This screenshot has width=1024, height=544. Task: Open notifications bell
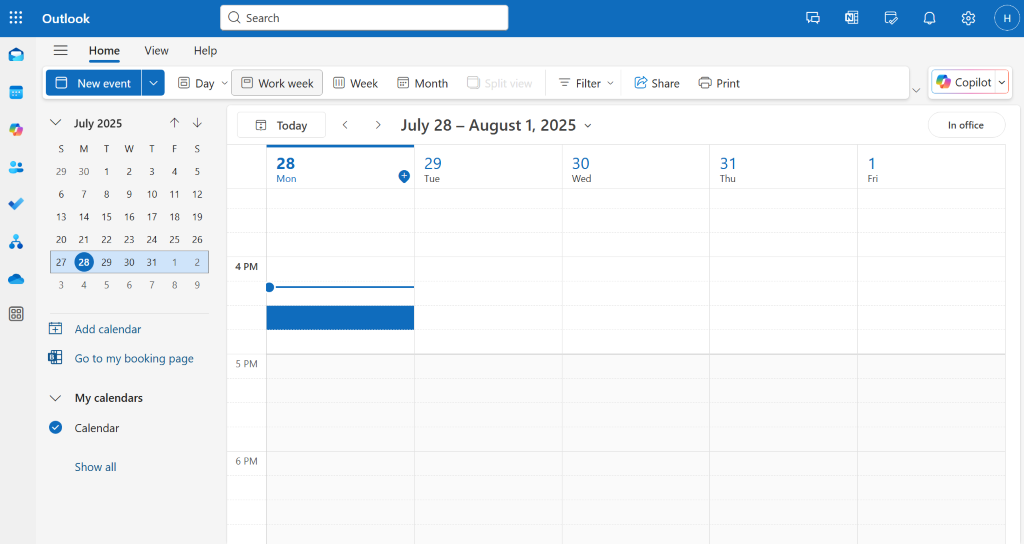pos(929,18)
